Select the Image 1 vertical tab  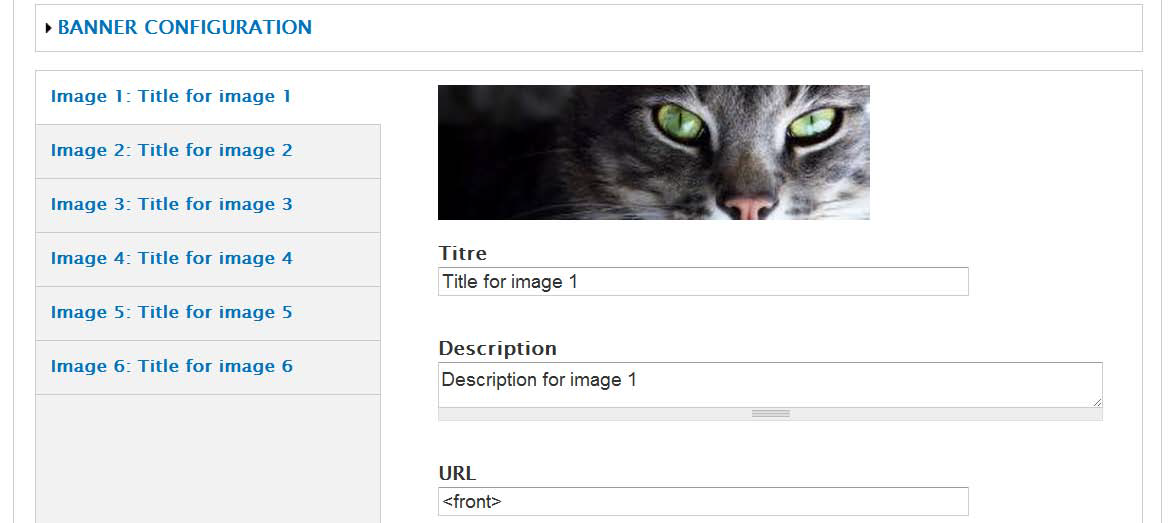coord(171,97)
